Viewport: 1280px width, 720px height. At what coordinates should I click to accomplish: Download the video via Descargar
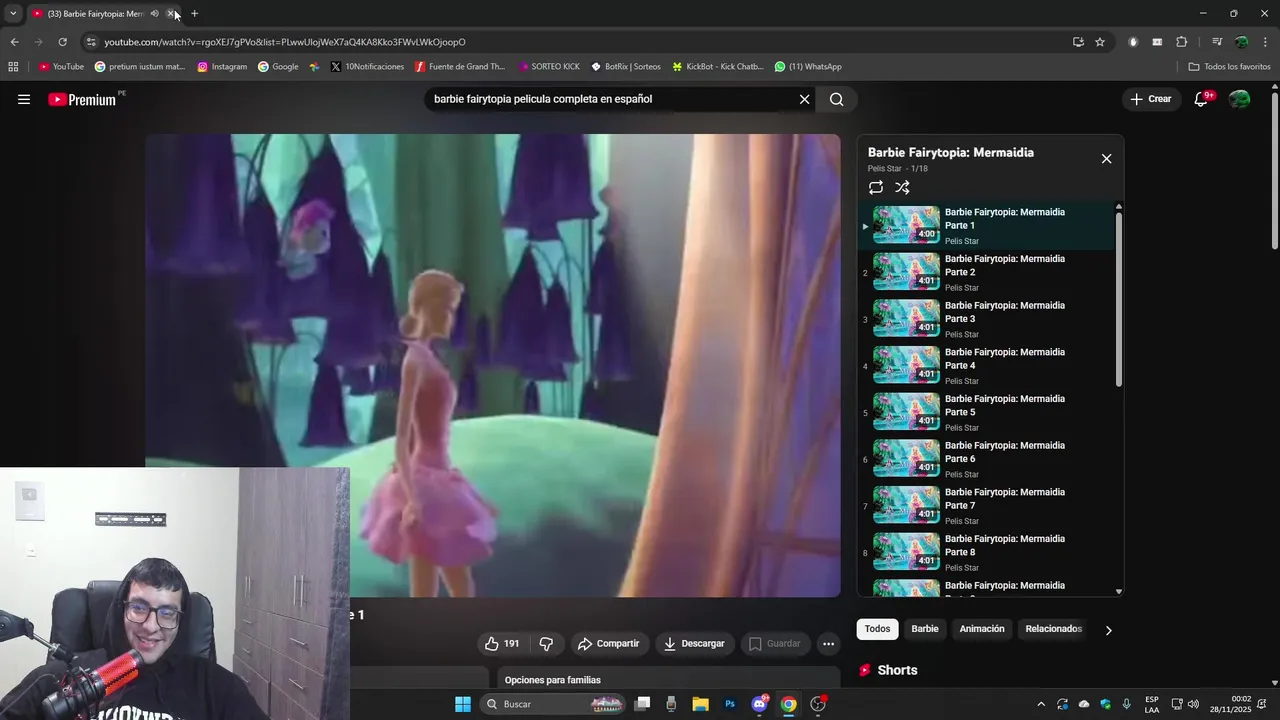click(694, 643)
